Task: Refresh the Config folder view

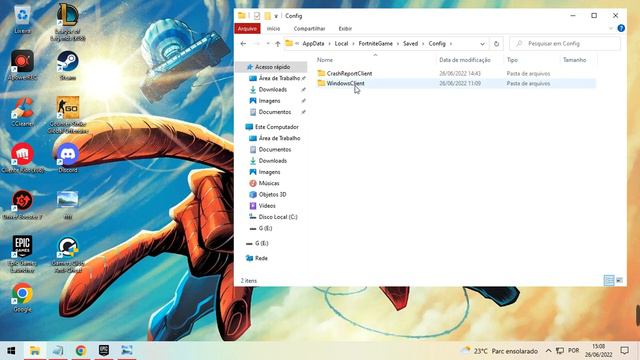Action: [x=496, y=44]
